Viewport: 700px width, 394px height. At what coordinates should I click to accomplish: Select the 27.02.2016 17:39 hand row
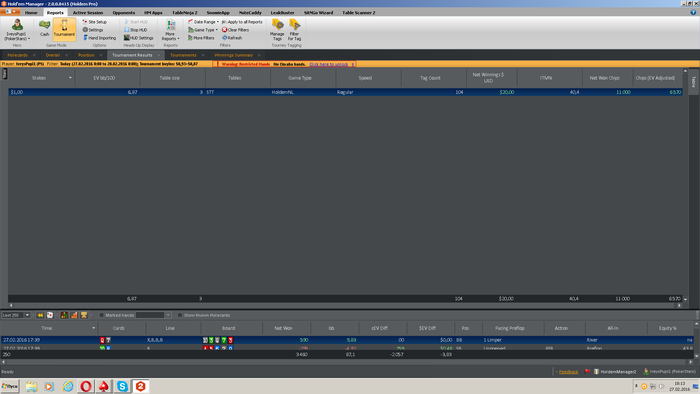click(x=347, y=340)
